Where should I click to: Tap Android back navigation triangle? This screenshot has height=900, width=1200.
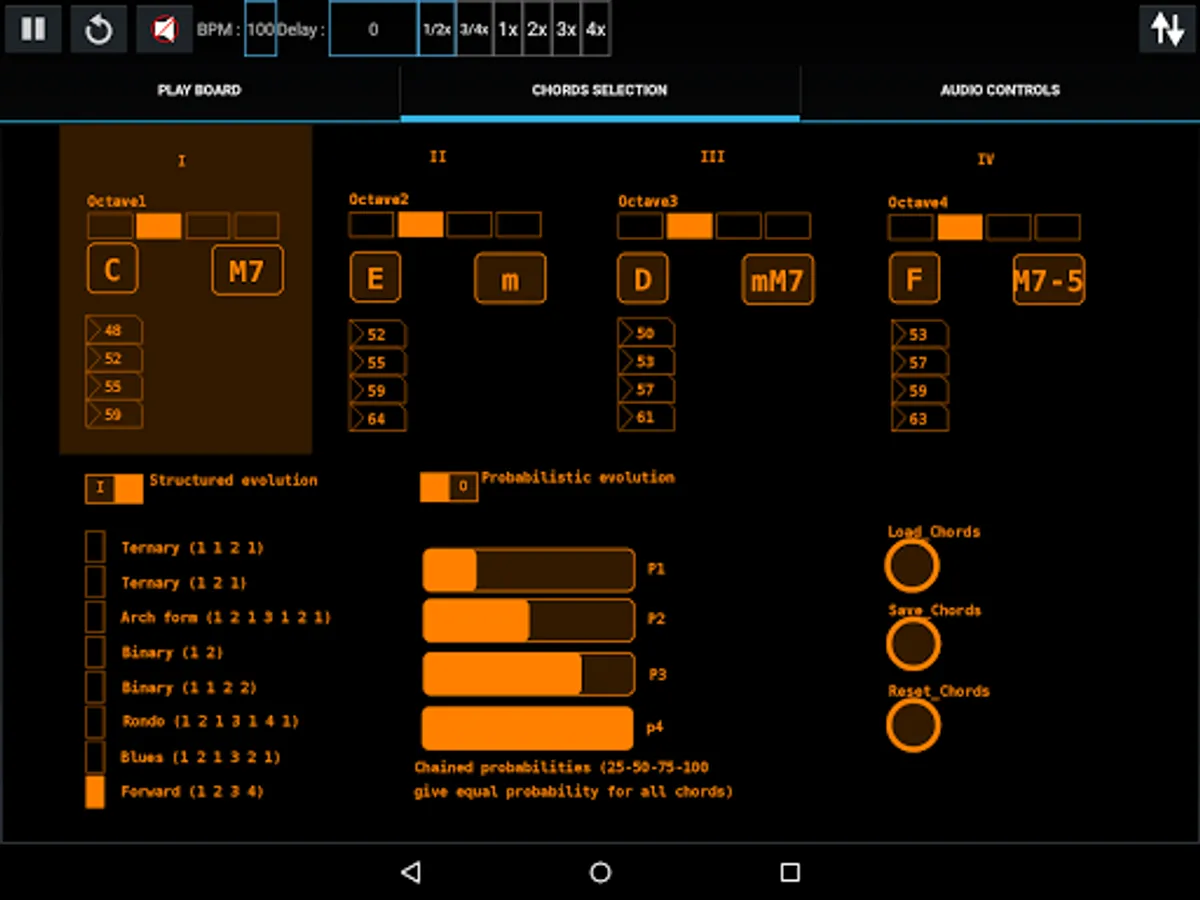[x=410, y=872]
